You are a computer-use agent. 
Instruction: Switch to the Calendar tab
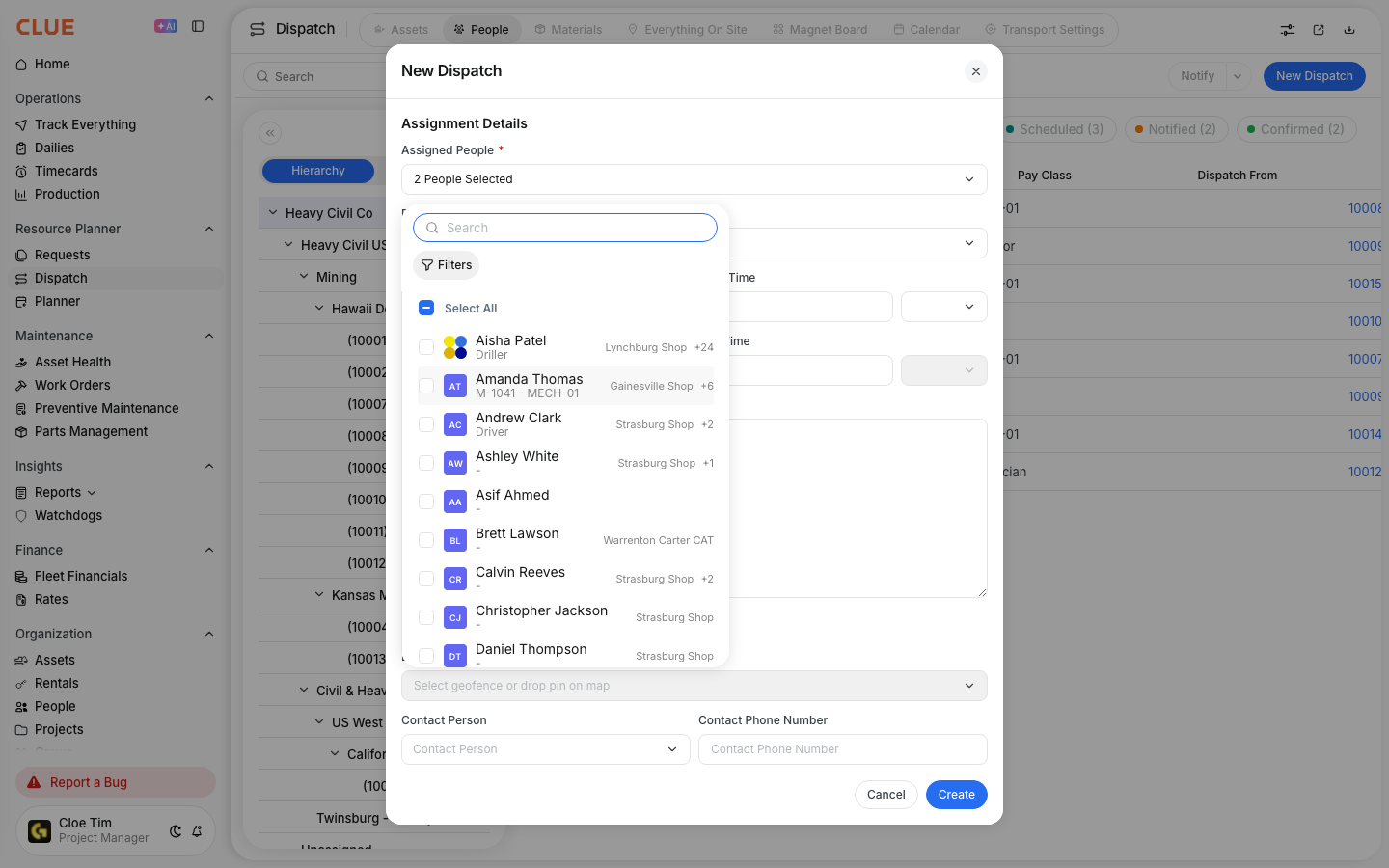click(926, 30)
